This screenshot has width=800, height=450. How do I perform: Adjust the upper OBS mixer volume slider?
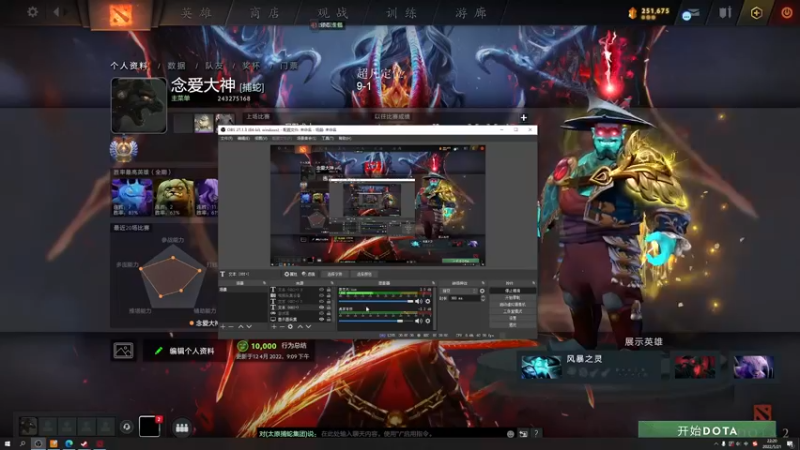[376, 302]
